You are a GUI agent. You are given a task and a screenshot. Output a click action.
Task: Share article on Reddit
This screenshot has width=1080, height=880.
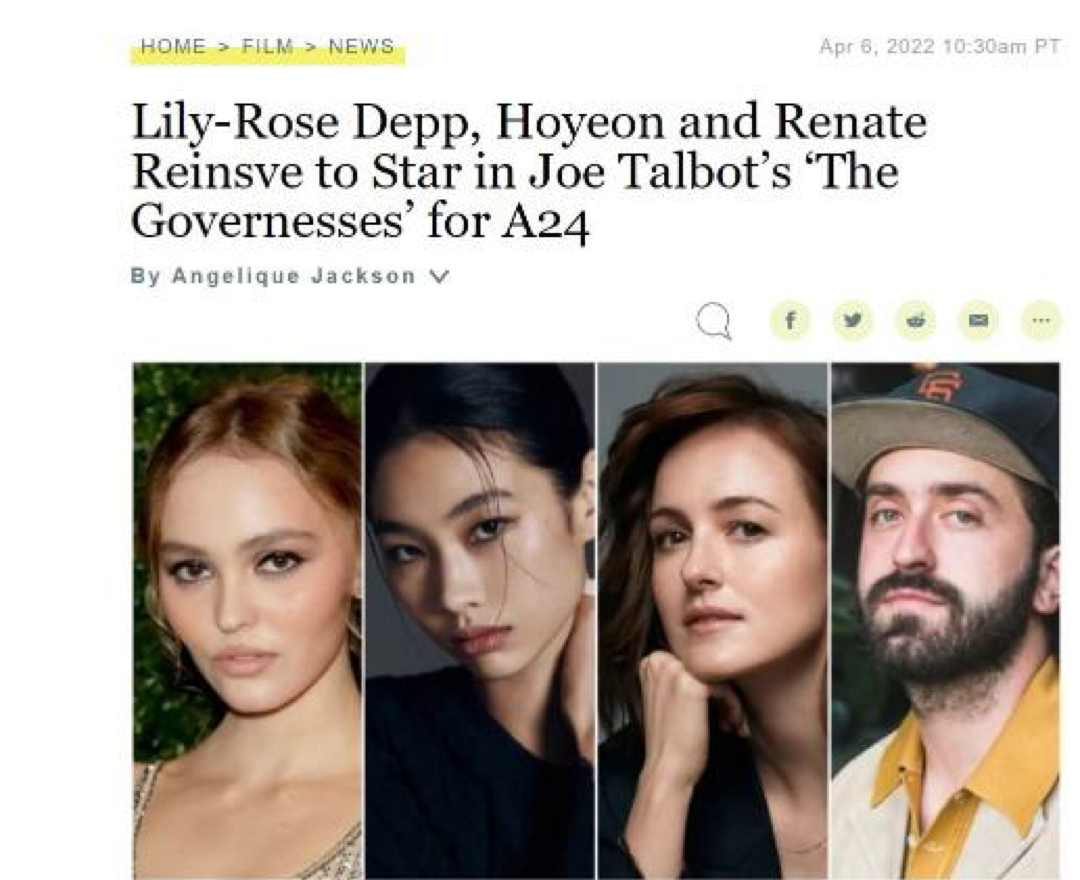click(x=915, y=320)
